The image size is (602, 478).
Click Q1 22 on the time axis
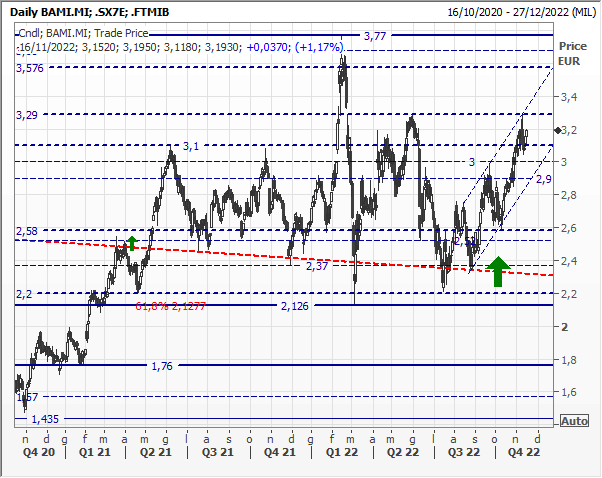[x=345, y=451]
